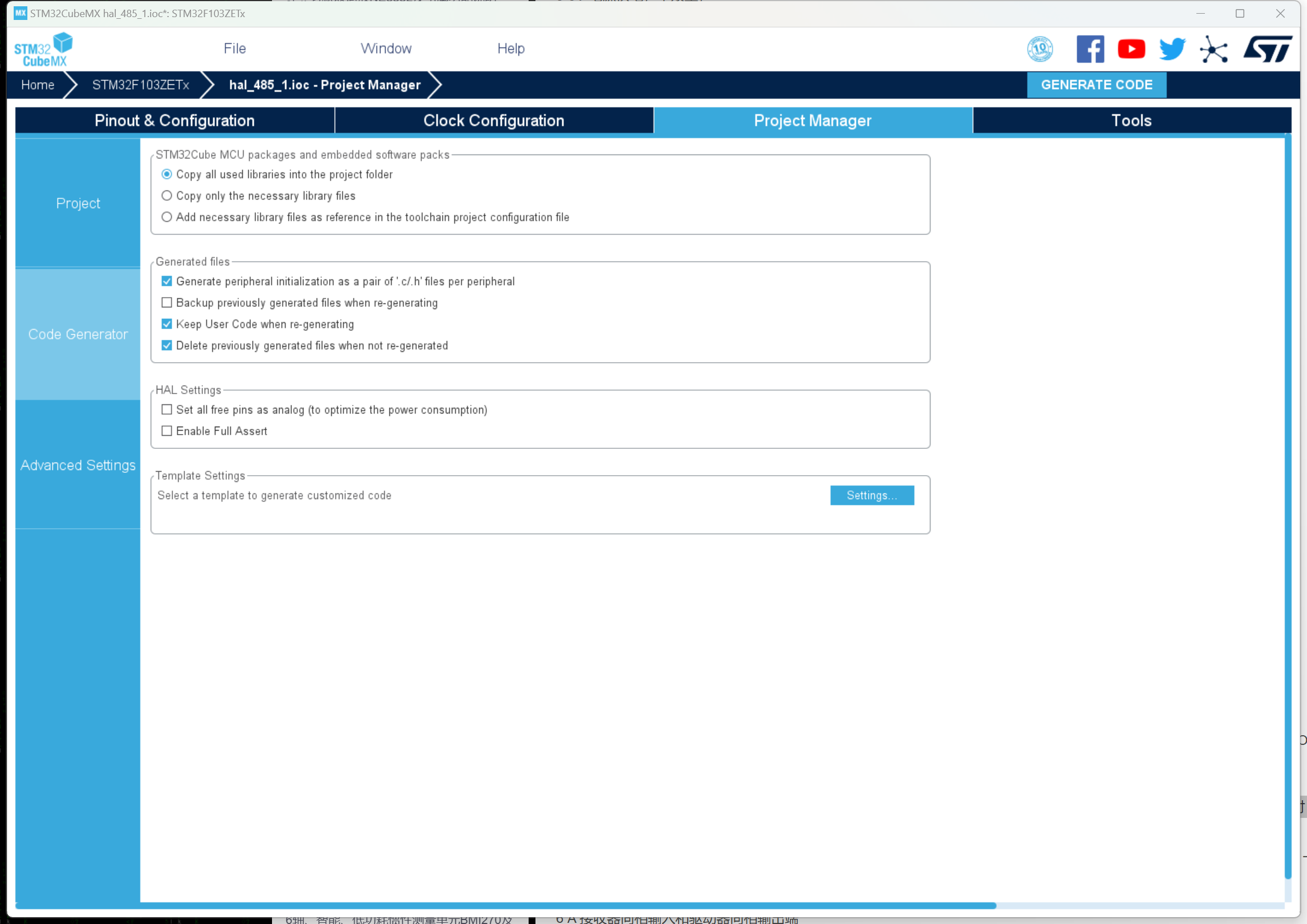
Task: Enable Full Assert checkbox
Action: tap(167, 431)
